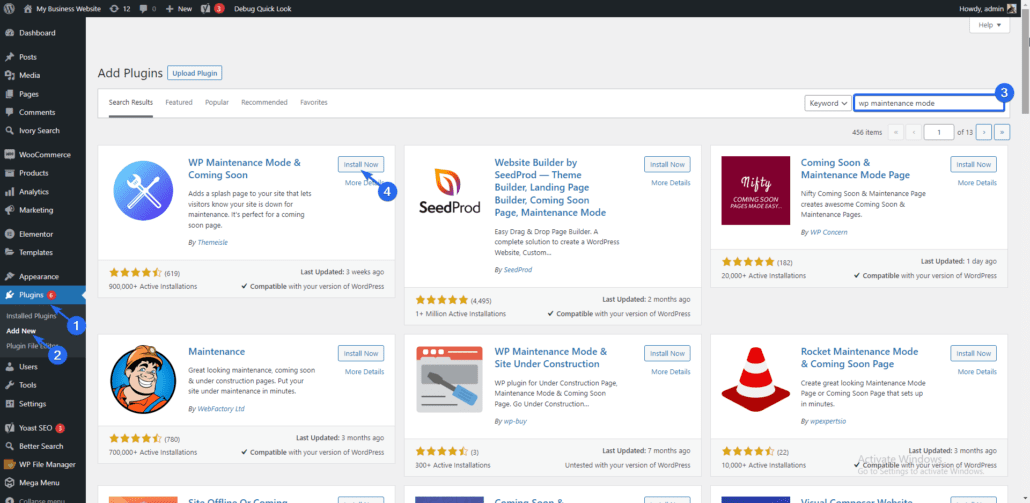Image resolution: width=1030 pixels, height=503 pixels.
Task: Focus the plugin search input field
Action: click(929, 103)
